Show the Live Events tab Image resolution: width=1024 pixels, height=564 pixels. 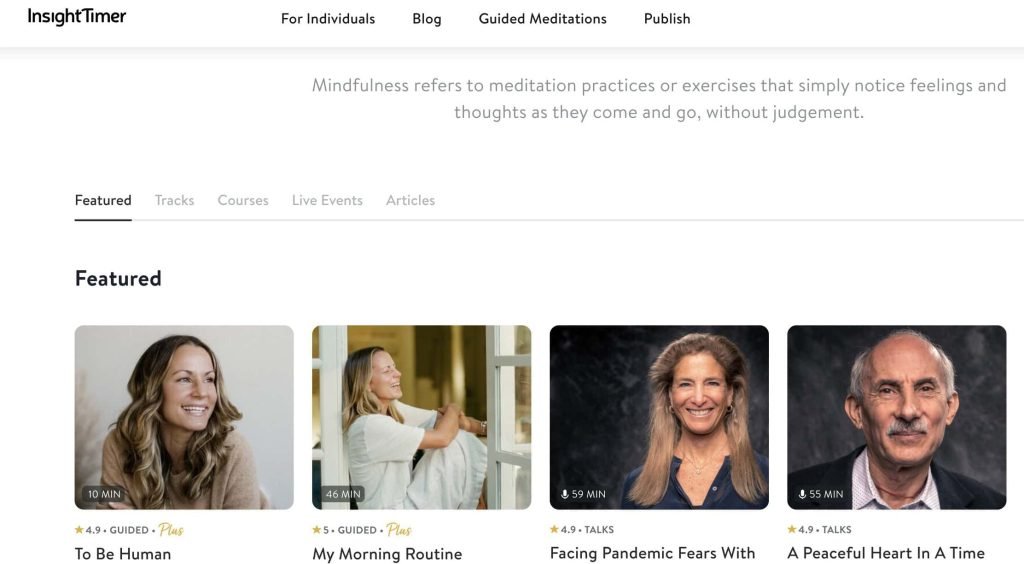pos(327,200)
